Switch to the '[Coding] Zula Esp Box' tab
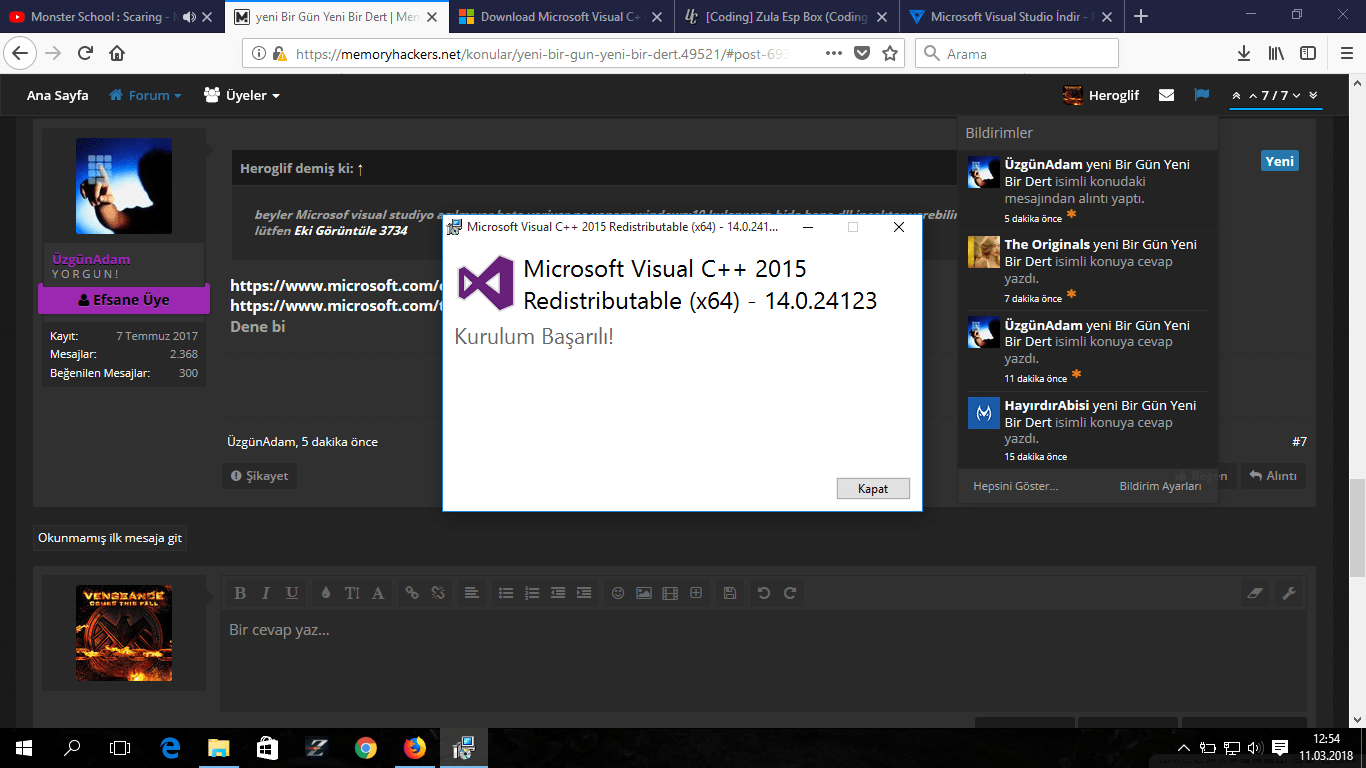Screen dimensions: 1366x768 (x=786, y=17)
